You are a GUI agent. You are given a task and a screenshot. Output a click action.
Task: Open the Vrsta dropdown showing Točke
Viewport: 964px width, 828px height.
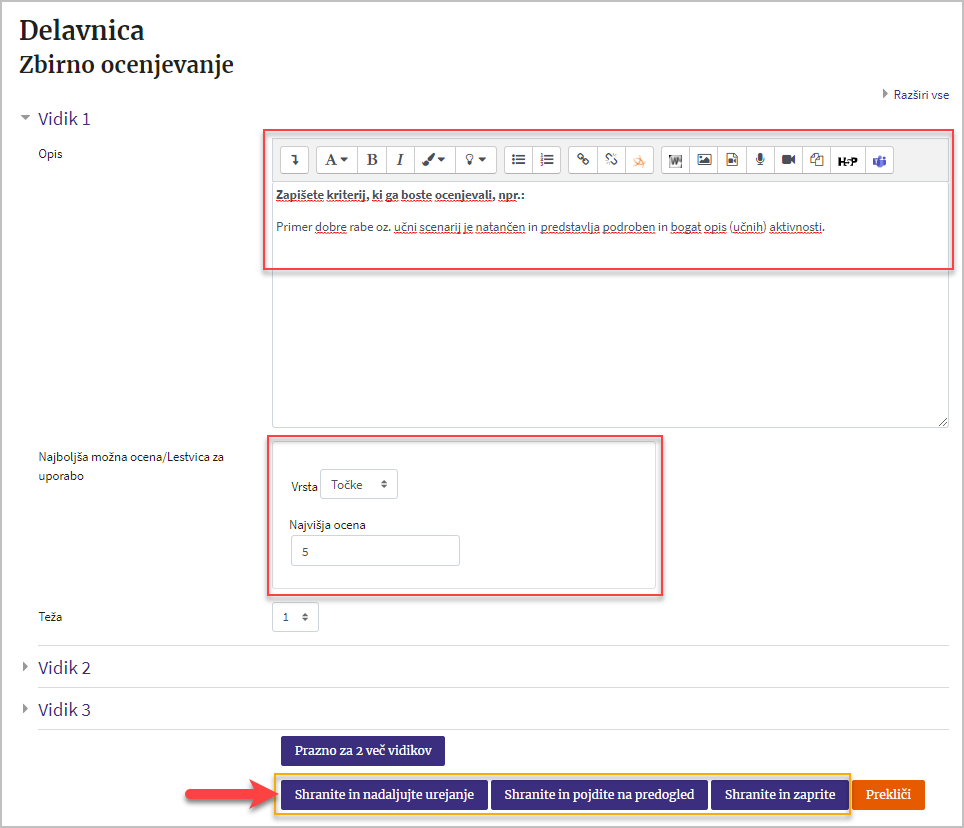359,484
